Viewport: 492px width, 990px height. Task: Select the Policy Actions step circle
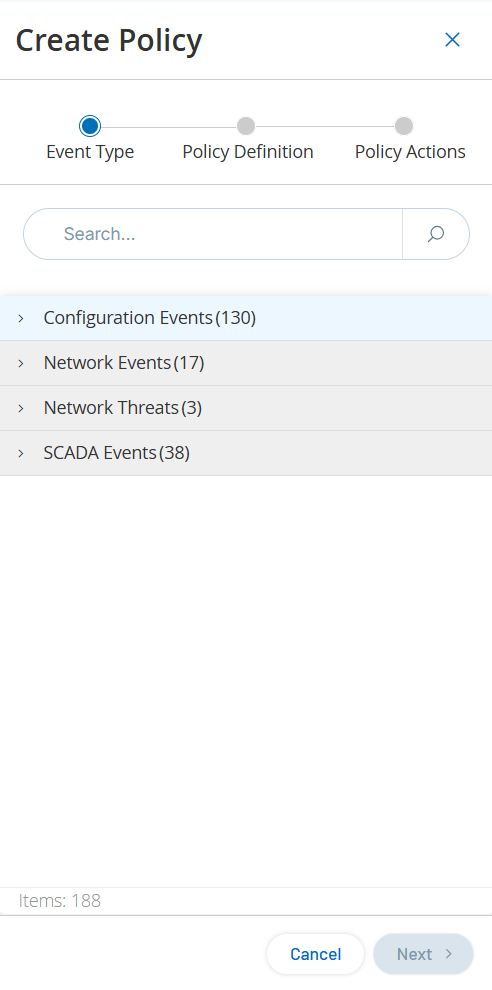404,126
